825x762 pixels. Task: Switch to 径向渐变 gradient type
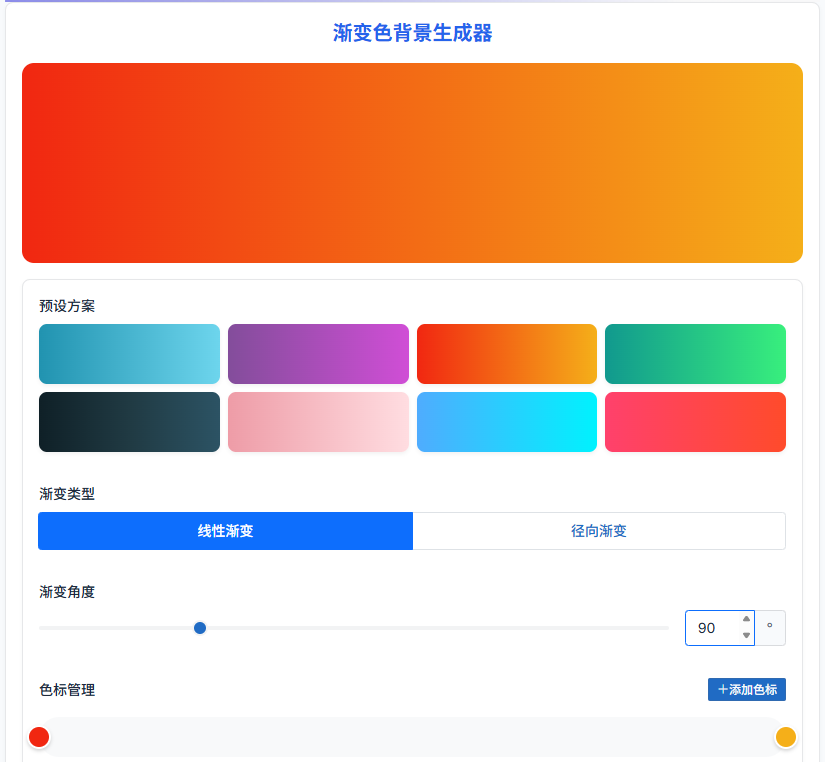pos(599,531)
